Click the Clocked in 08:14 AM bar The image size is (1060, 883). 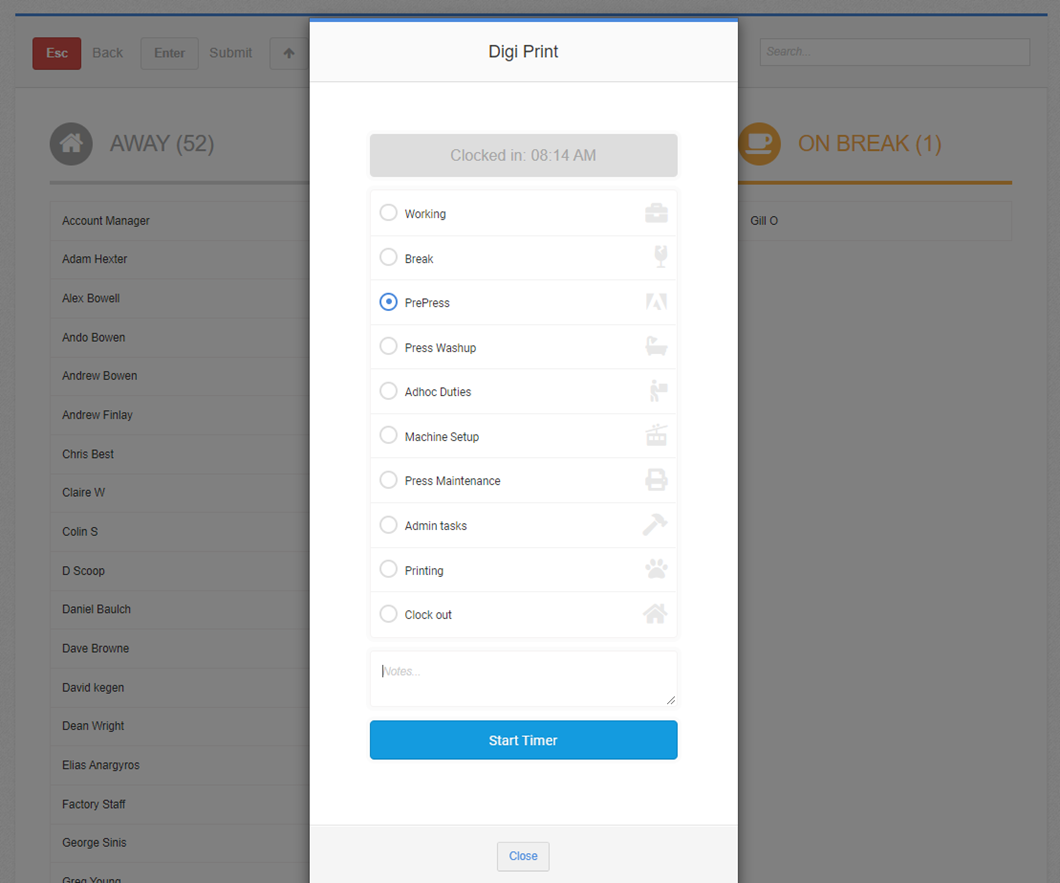(x=523, y=156)
